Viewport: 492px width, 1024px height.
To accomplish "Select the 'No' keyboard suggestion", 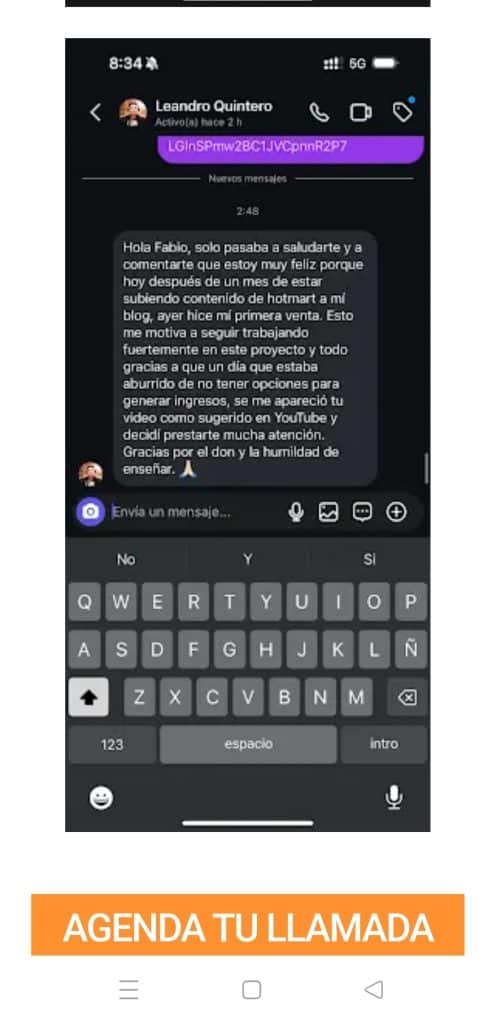I will pos(126,560).
